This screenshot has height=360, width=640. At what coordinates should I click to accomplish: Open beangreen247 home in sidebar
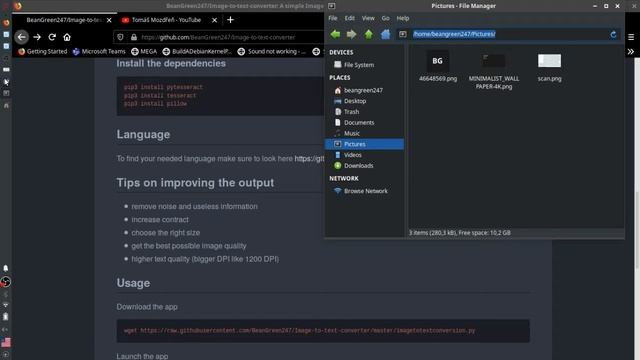click(364, 90)
